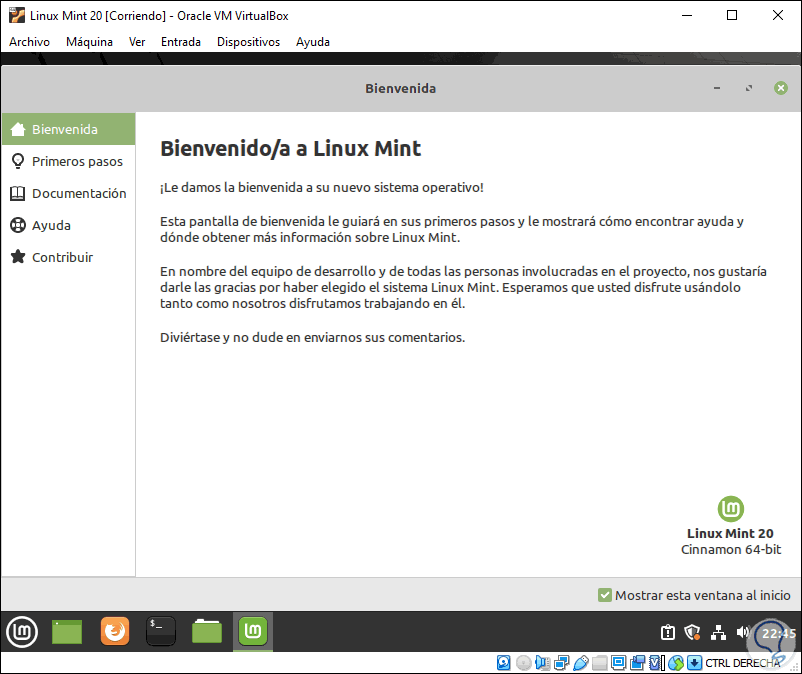This screenshot has width=802, height=674.
Task: Select the Welcome app taskbar button
Action: click(x=253, y=632)
